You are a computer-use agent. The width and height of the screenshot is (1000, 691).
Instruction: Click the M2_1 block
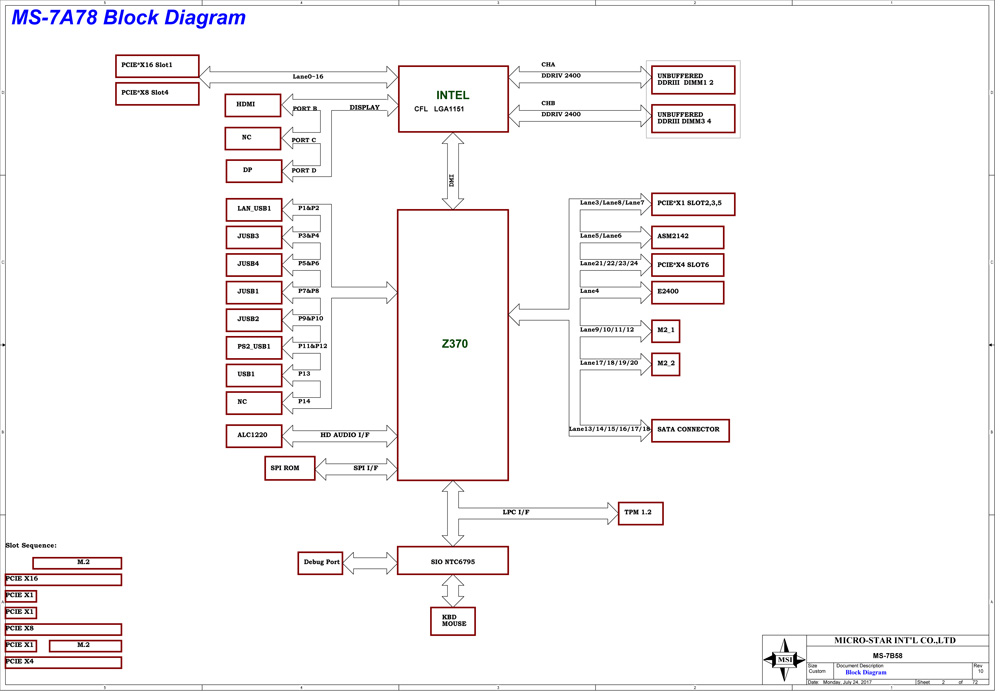click(x=665, y=331)
